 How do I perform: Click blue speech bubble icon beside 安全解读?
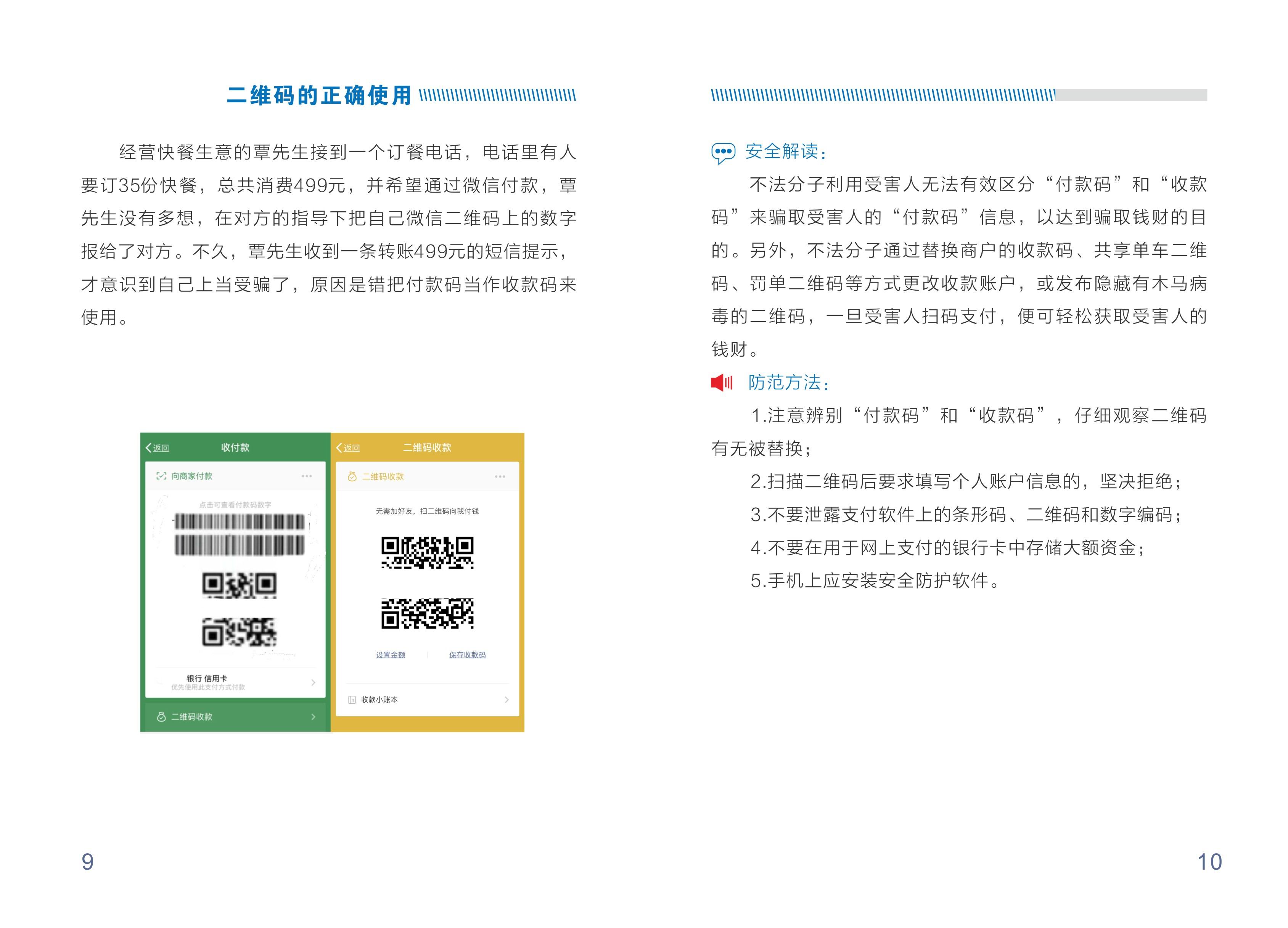pyautogui.click(x=723, y=152)
